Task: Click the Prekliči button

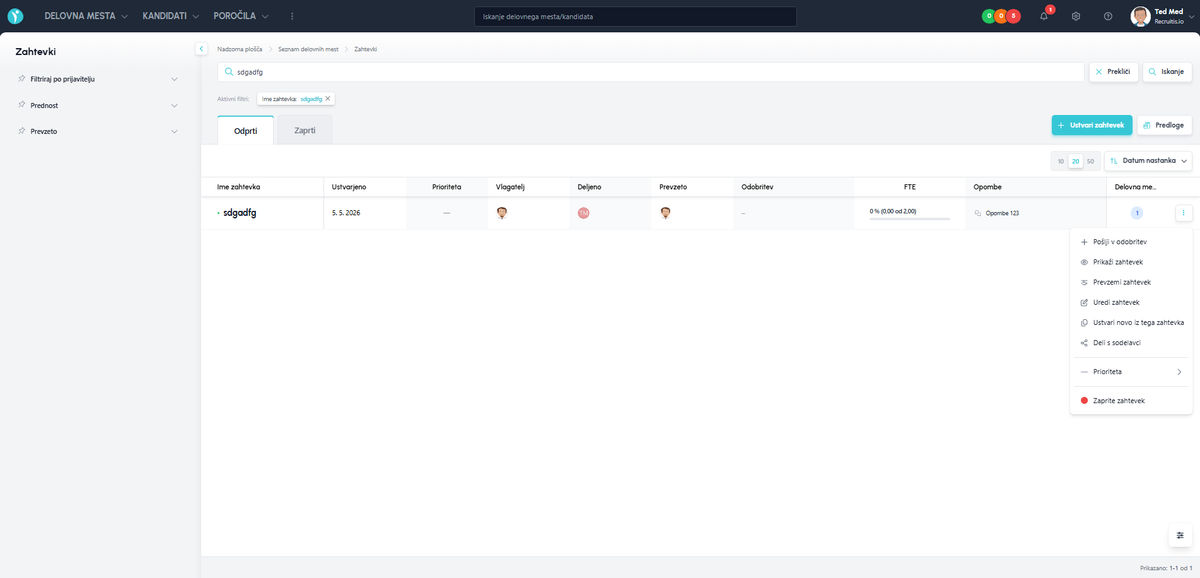Action: pyautogui.click(x=1113, y=72)
